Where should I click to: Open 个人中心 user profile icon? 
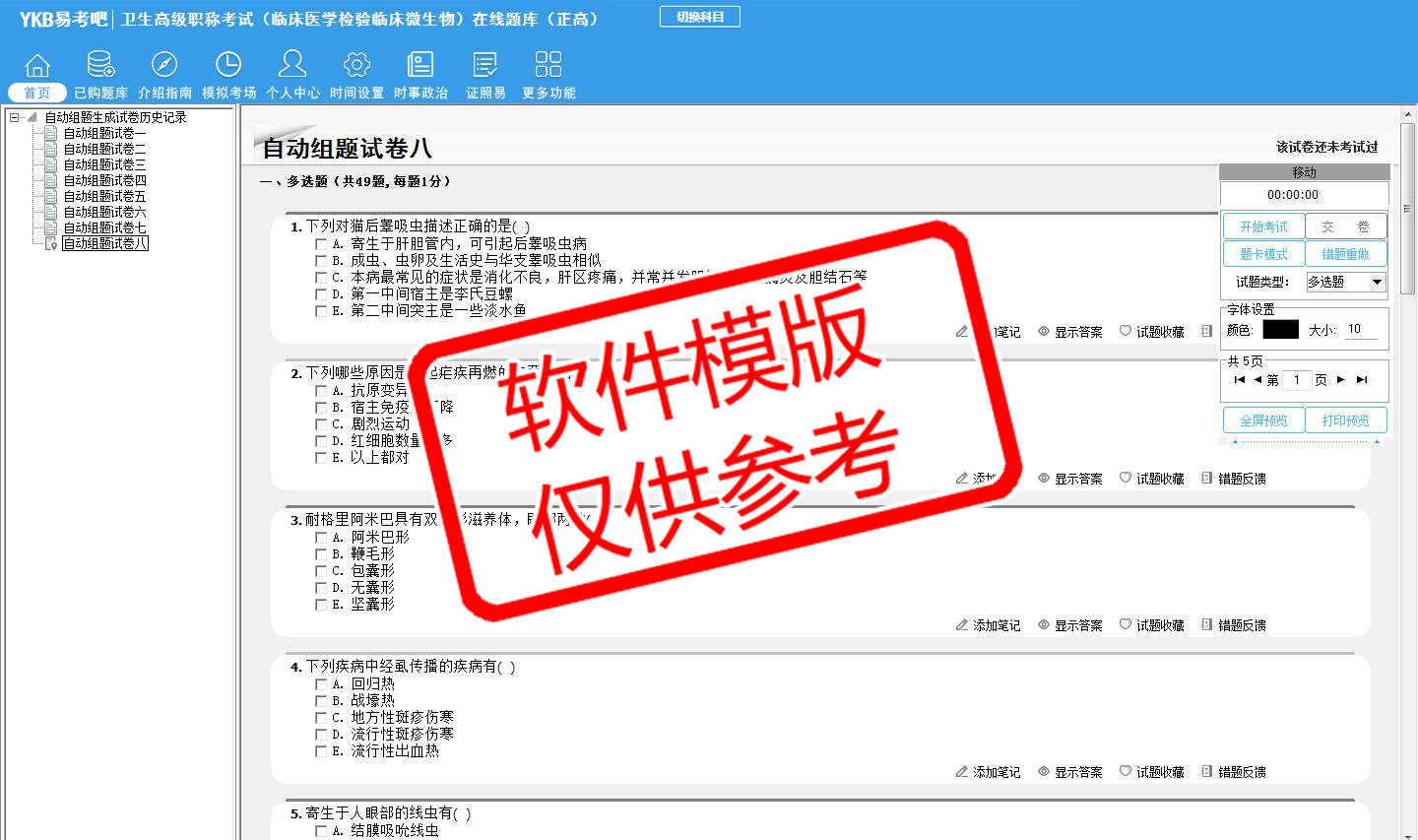tap(292, 66)
